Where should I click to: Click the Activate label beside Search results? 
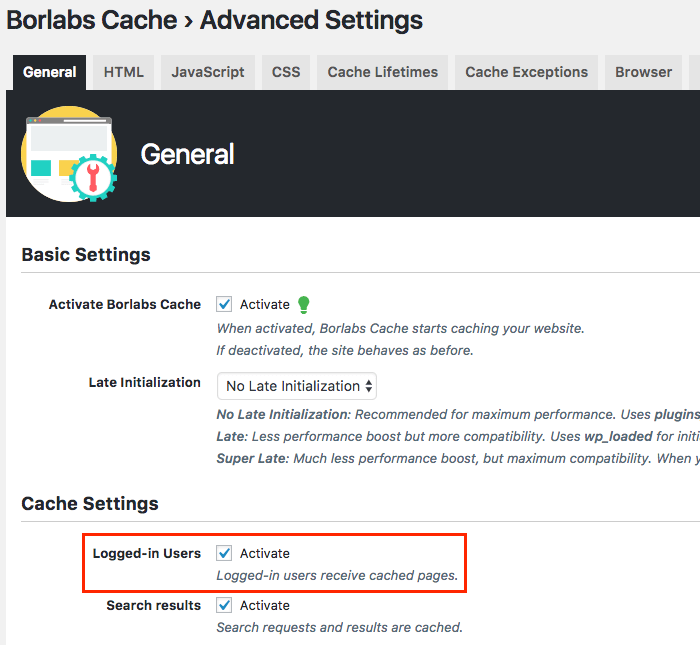click(265, 605)
